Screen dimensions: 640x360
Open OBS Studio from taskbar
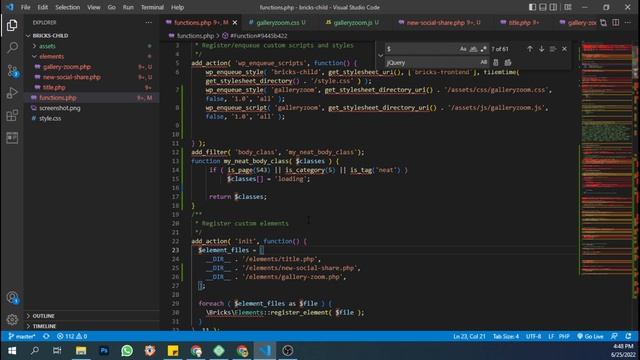[x=288, y=351]
